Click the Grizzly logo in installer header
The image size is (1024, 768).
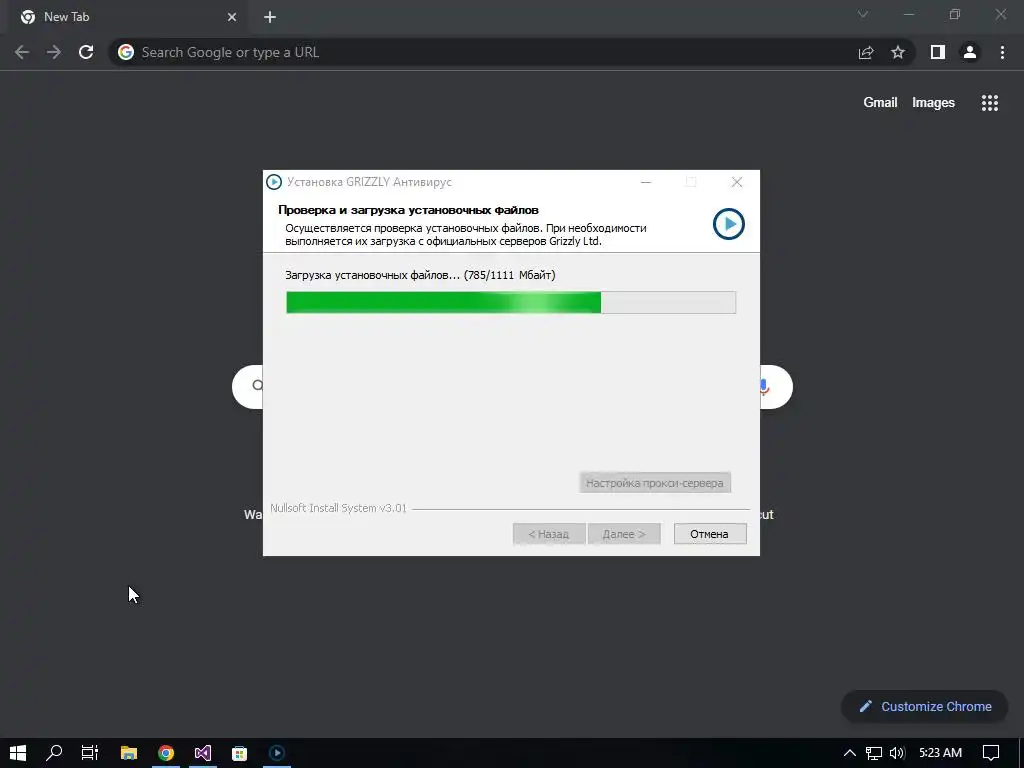click(728, 224)
